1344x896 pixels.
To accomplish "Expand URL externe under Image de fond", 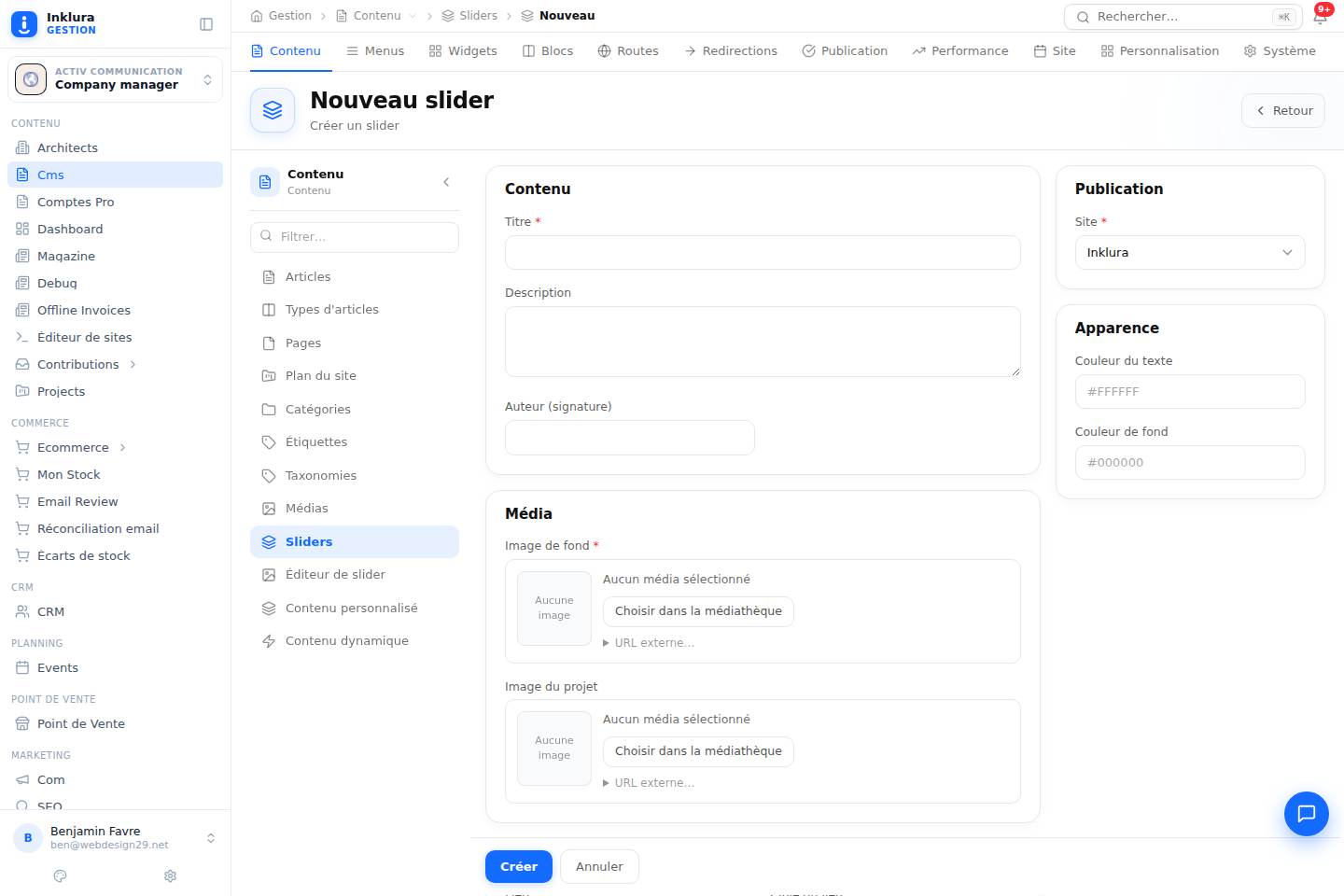I will coord(649,643).
